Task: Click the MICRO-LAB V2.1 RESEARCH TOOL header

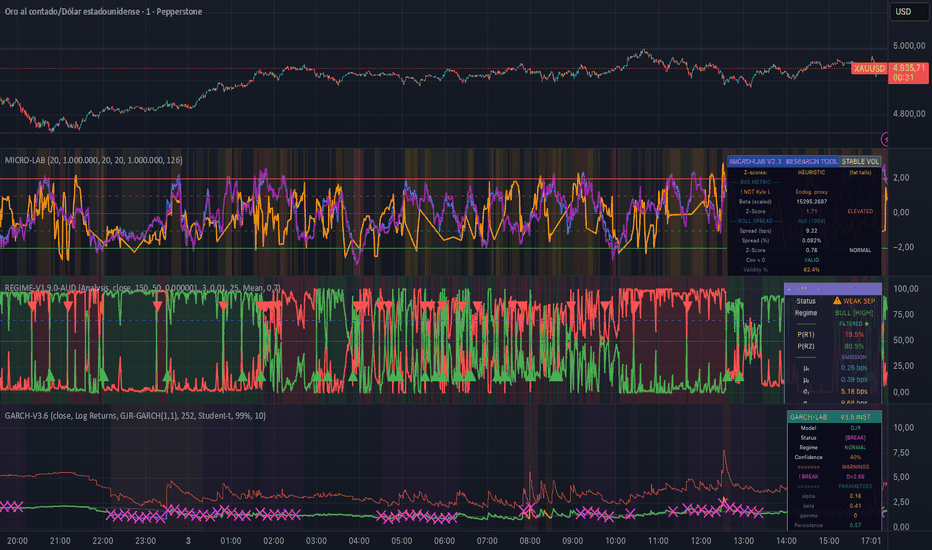Action: (783, 160)
